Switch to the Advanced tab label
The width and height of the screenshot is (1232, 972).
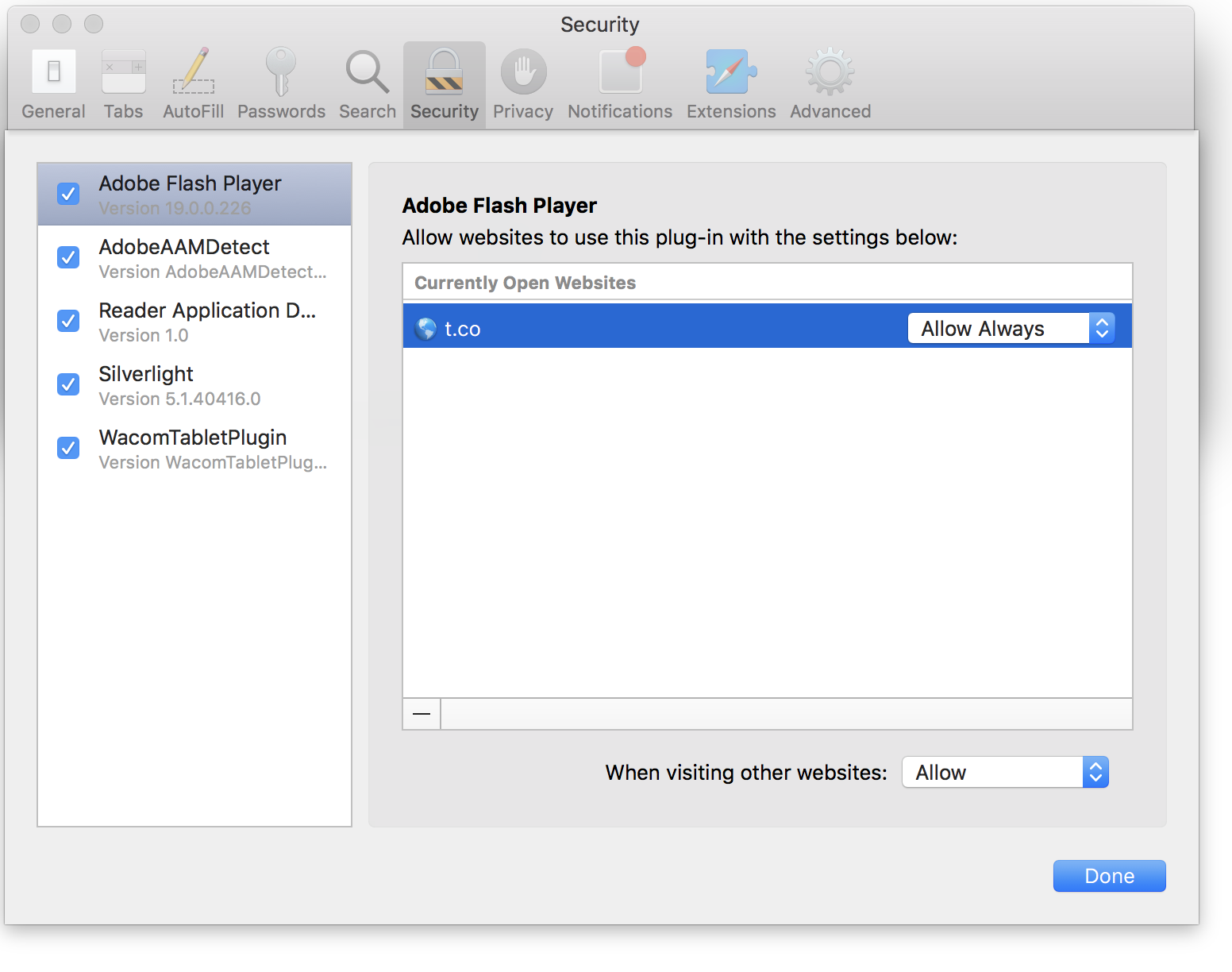tap(830, 112)
